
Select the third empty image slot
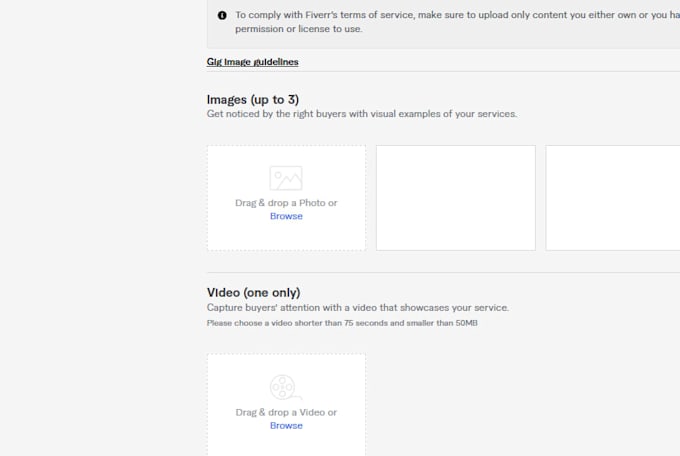point(613,198)
